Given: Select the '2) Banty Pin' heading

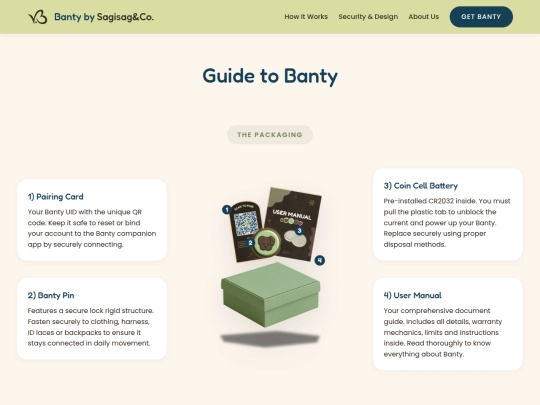Looking at the screenshot, I should coord(51,295).
